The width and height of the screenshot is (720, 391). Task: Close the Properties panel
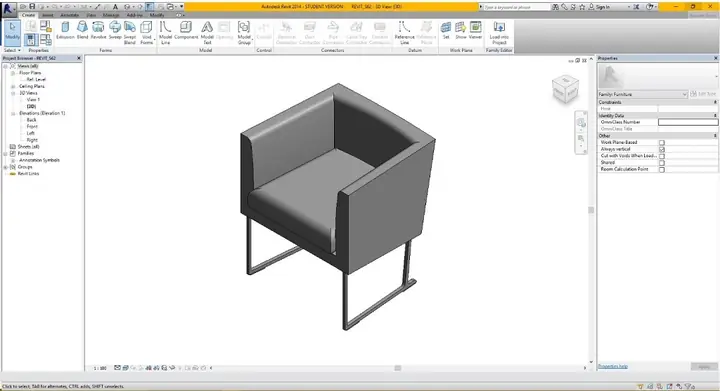pos(715,58)
